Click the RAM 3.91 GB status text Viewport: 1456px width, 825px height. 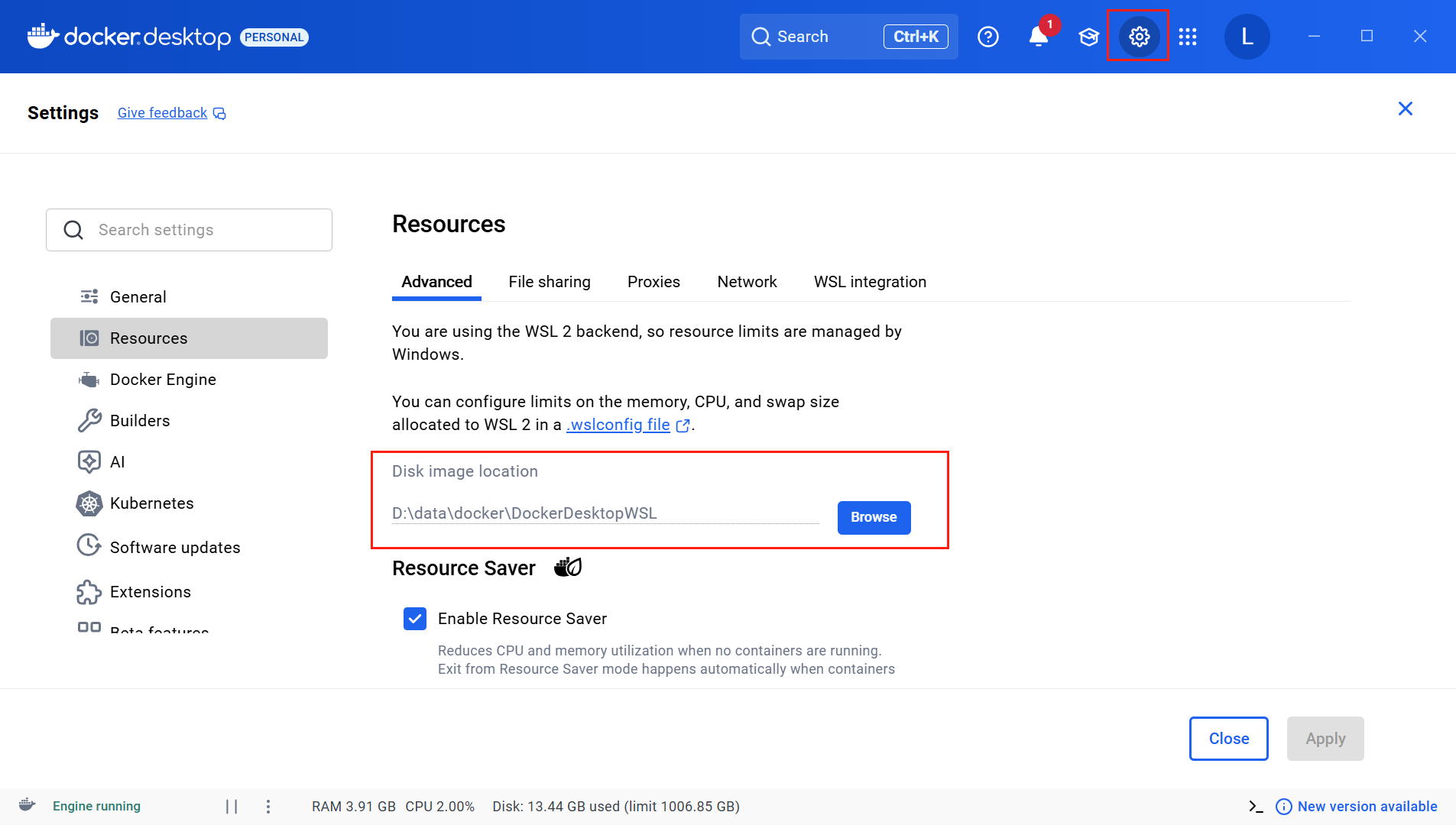(354, 807)
